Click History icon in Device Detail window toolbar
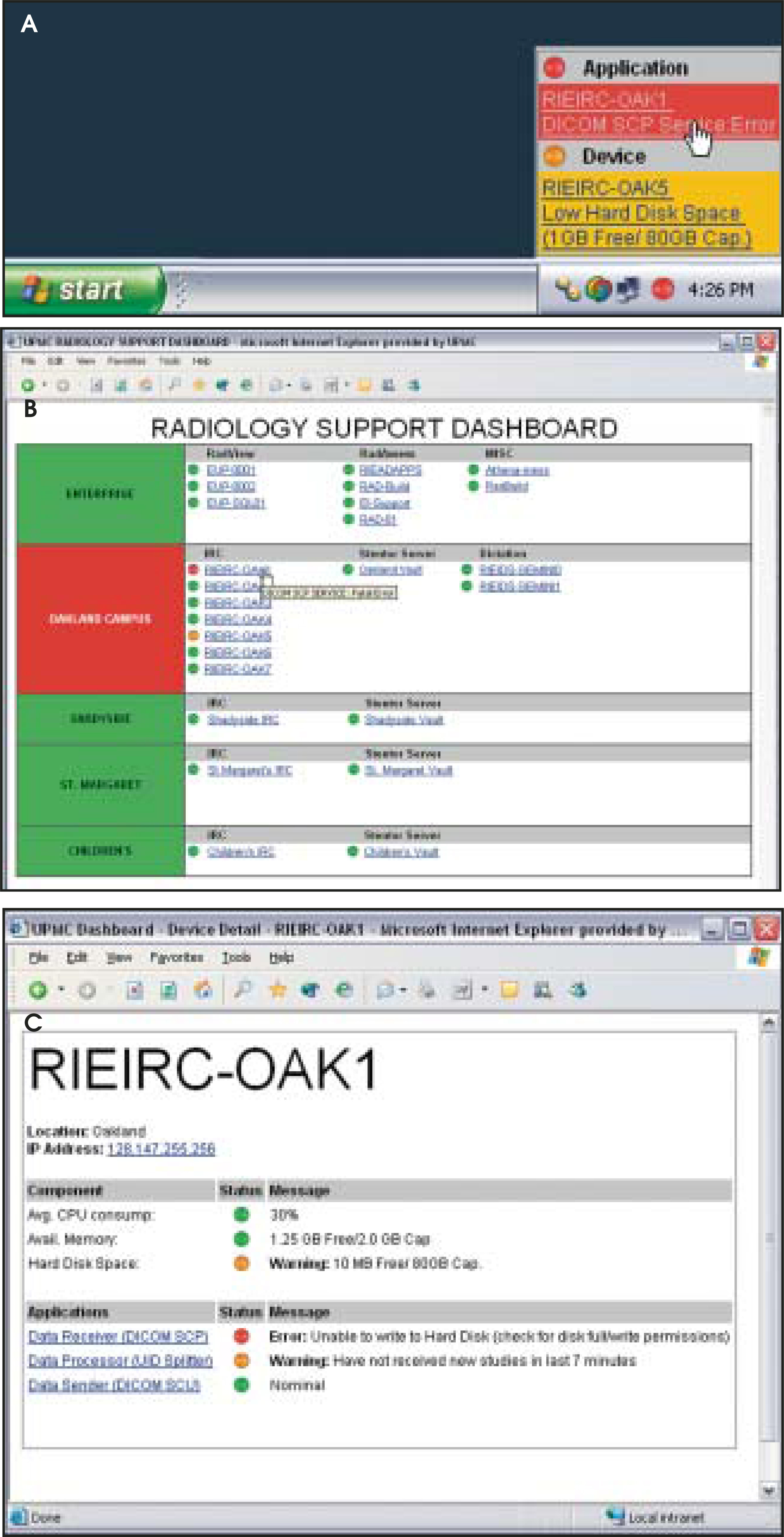The image size is (784, 1537). (x=344, y=990)
